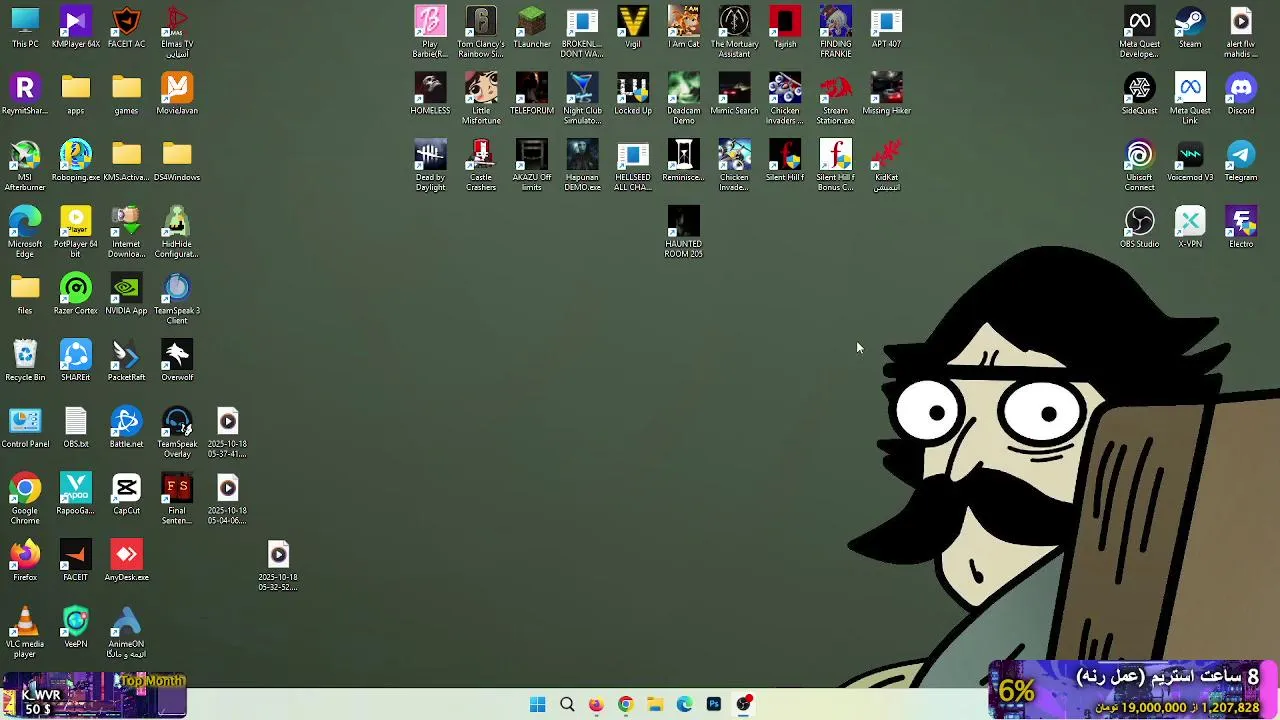
Task: Open the DS4Windows folder
Action: [x=177, y=161]
